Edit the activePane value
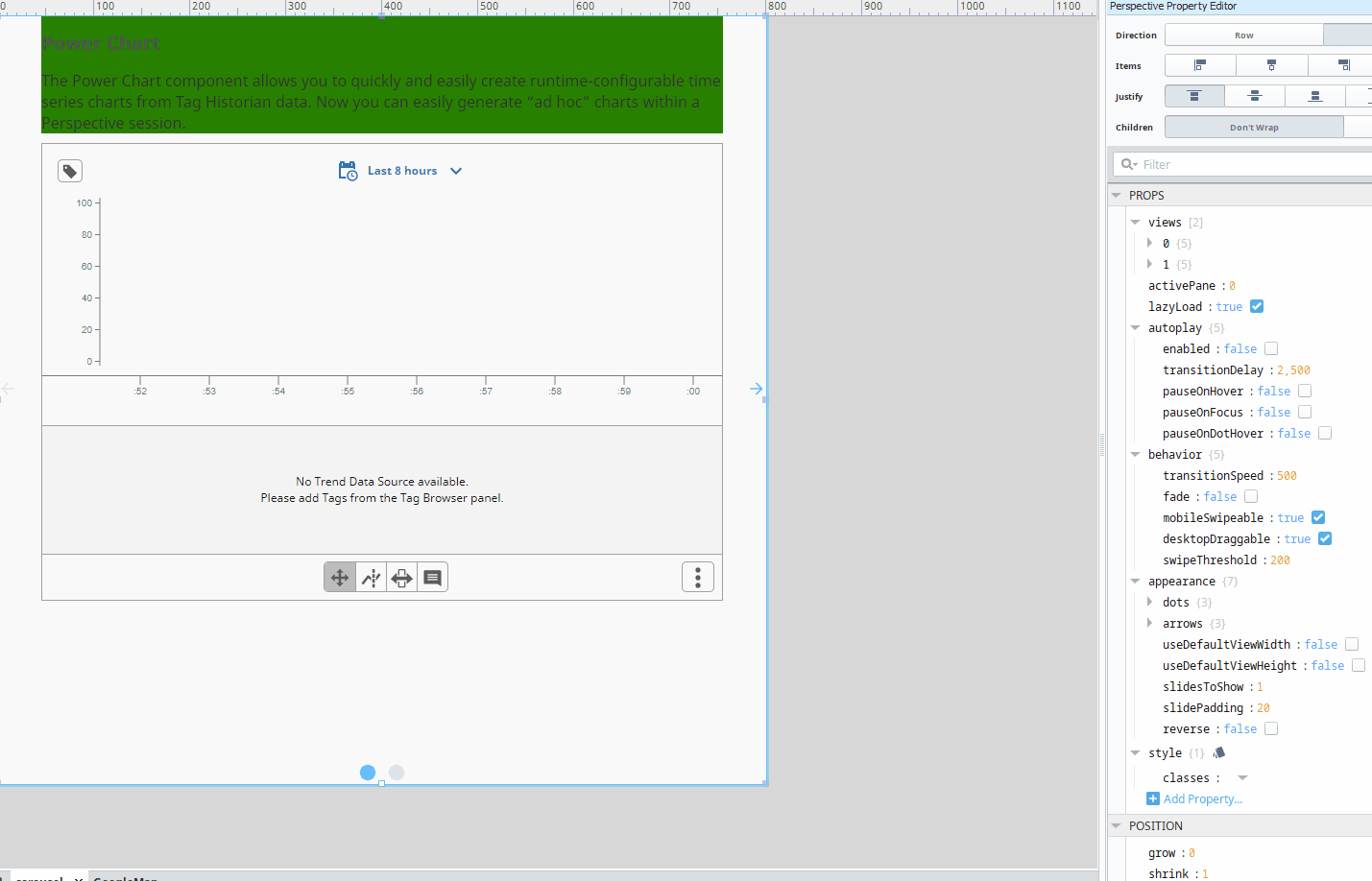Screen dimensions: 1372x881 coord(1232,285)
